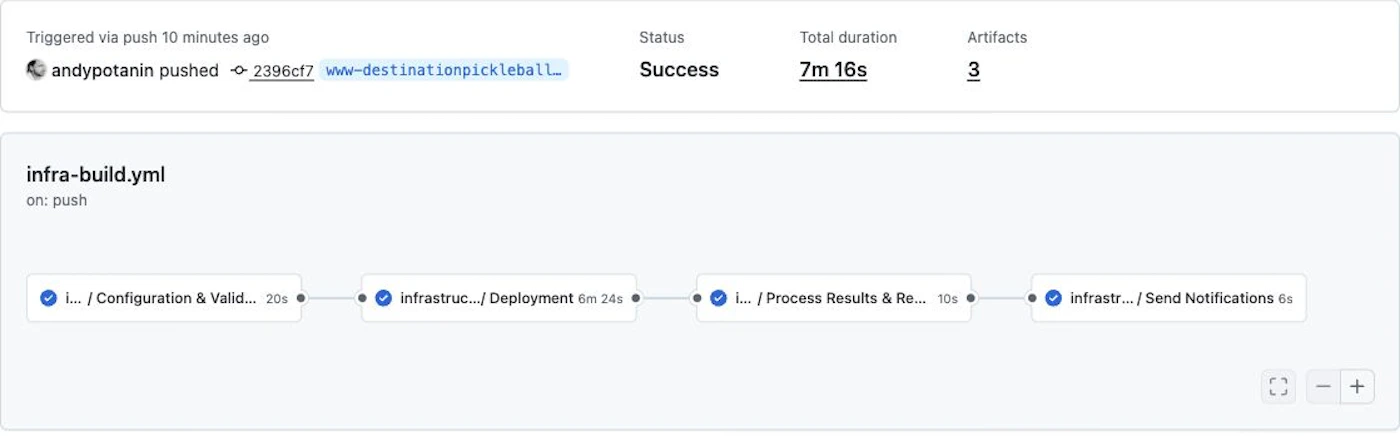This screenshot has height=436, width=1400.
Task: Open the artifacts count link 3
Action: [x=973, y=70]
